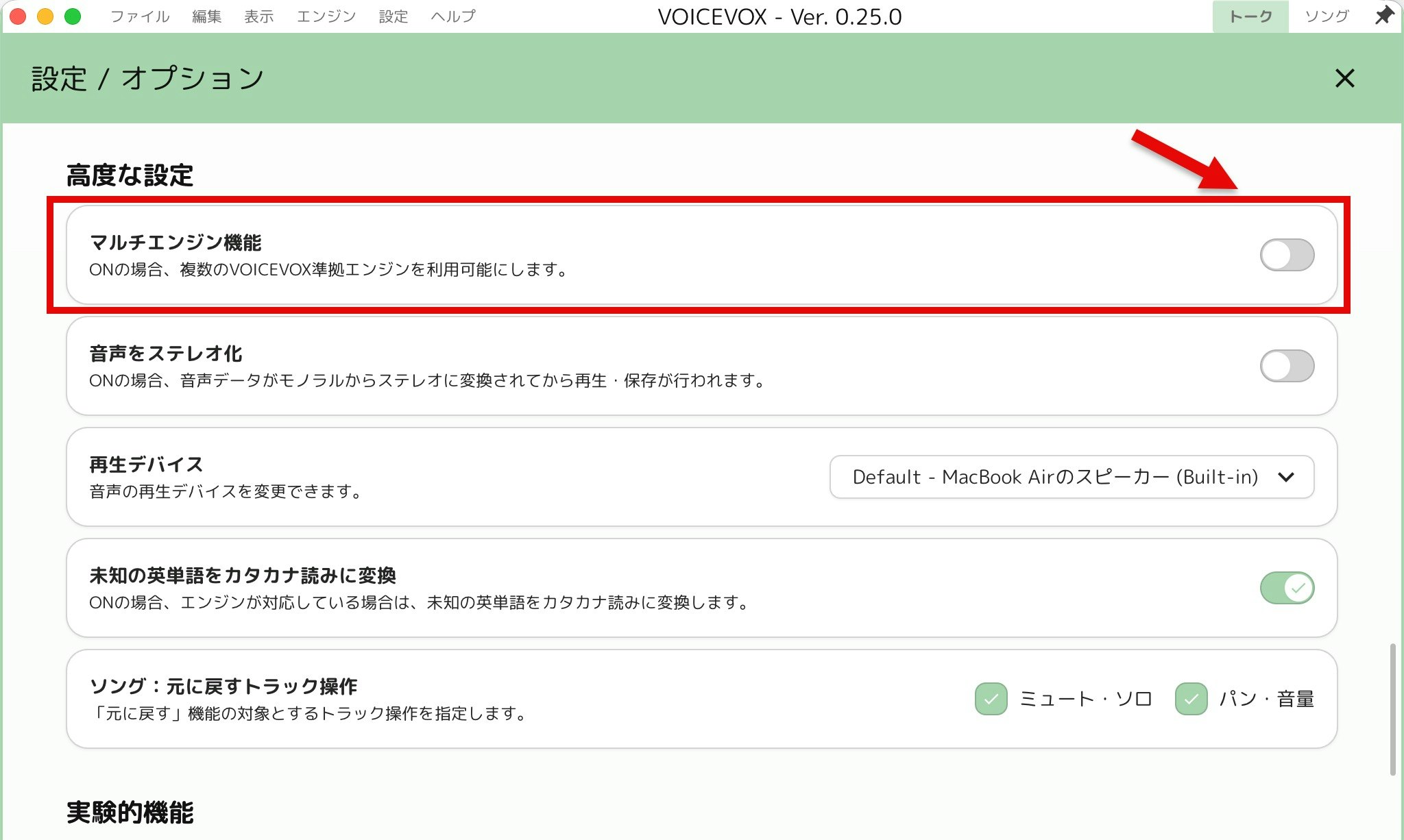Open the 編集 menu

click(x=206, y=16)
